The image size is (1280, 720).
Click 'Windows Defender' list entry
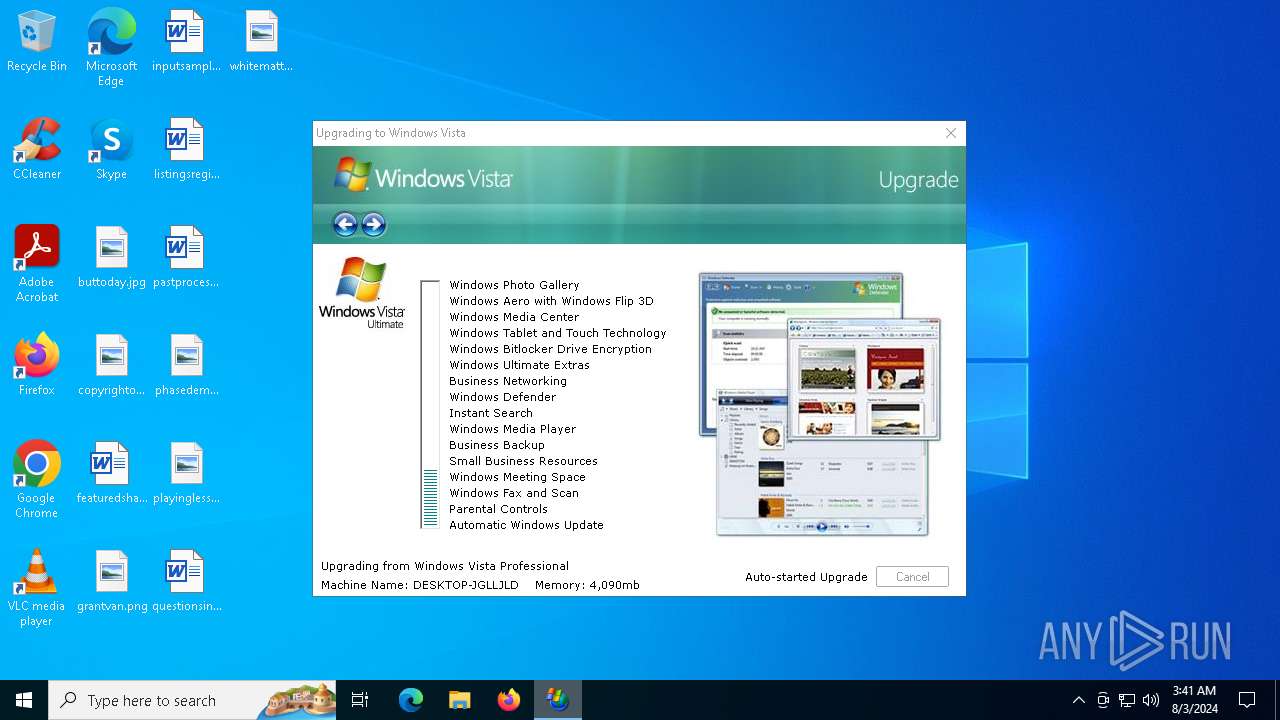[x=502, y=397]
